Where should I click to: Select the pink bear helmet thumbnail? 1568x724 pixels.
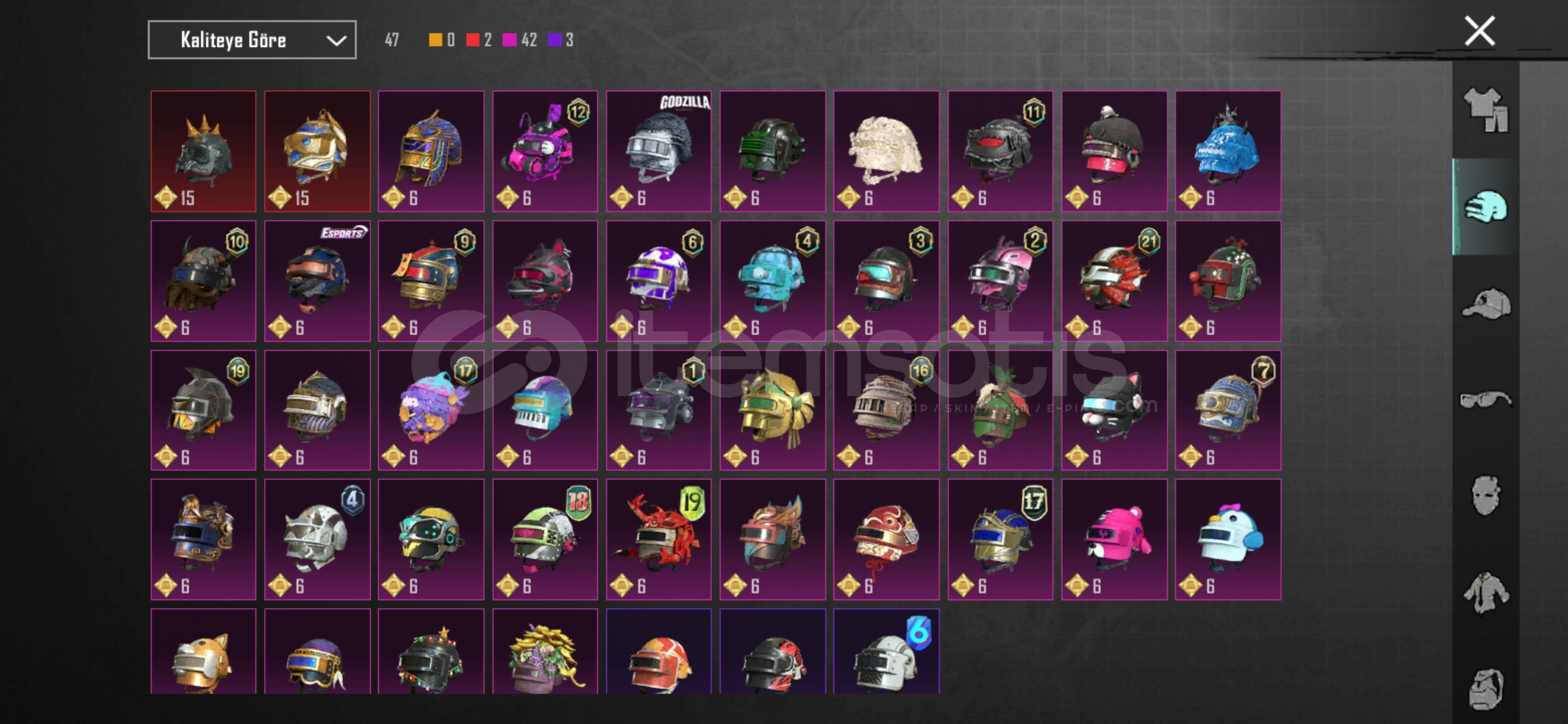point(1114,540)
